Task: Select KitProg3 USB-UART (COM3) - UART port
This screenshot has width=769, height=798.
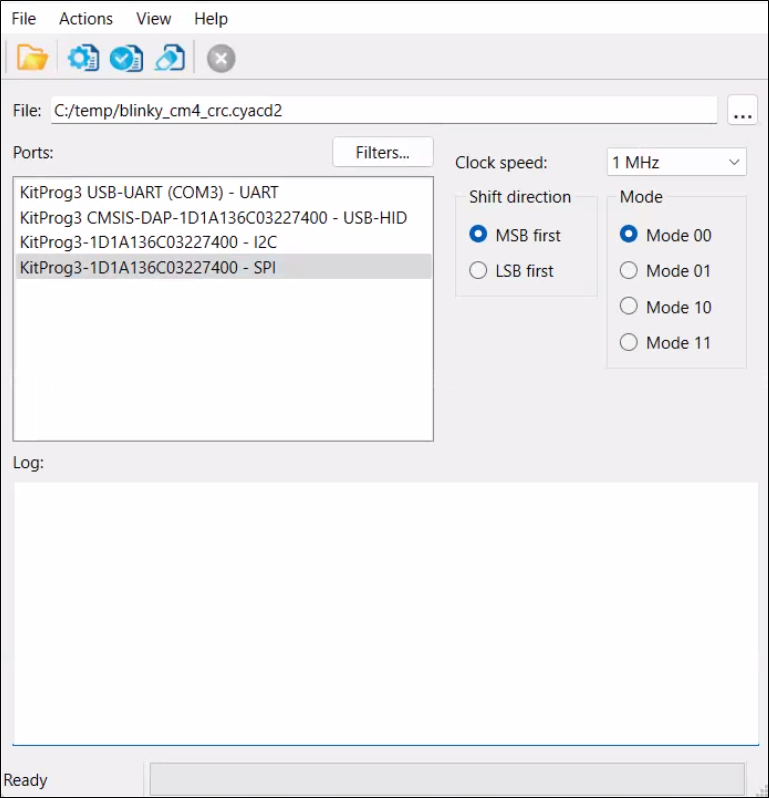Action: coord(223,192)
